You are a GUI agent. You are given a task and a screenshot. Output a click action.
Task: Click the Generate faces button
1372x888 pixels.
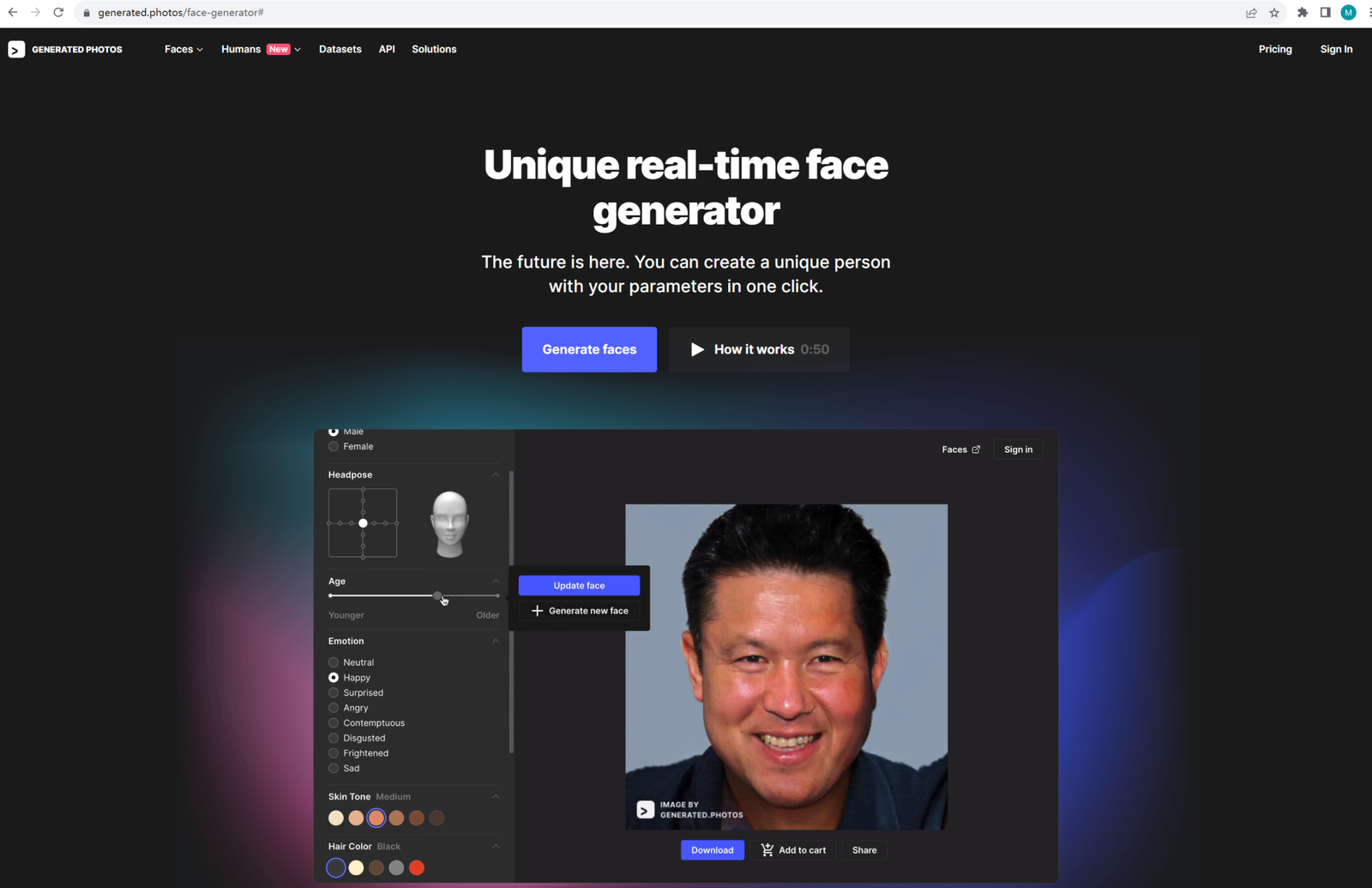pos(589,349)
